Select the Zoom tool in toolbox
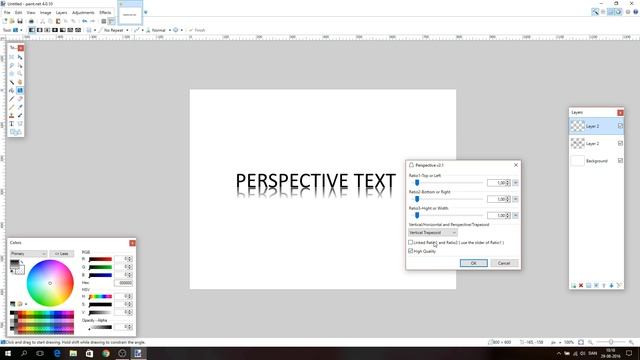This screenshot has width=640, height=360. coord(20,73)
